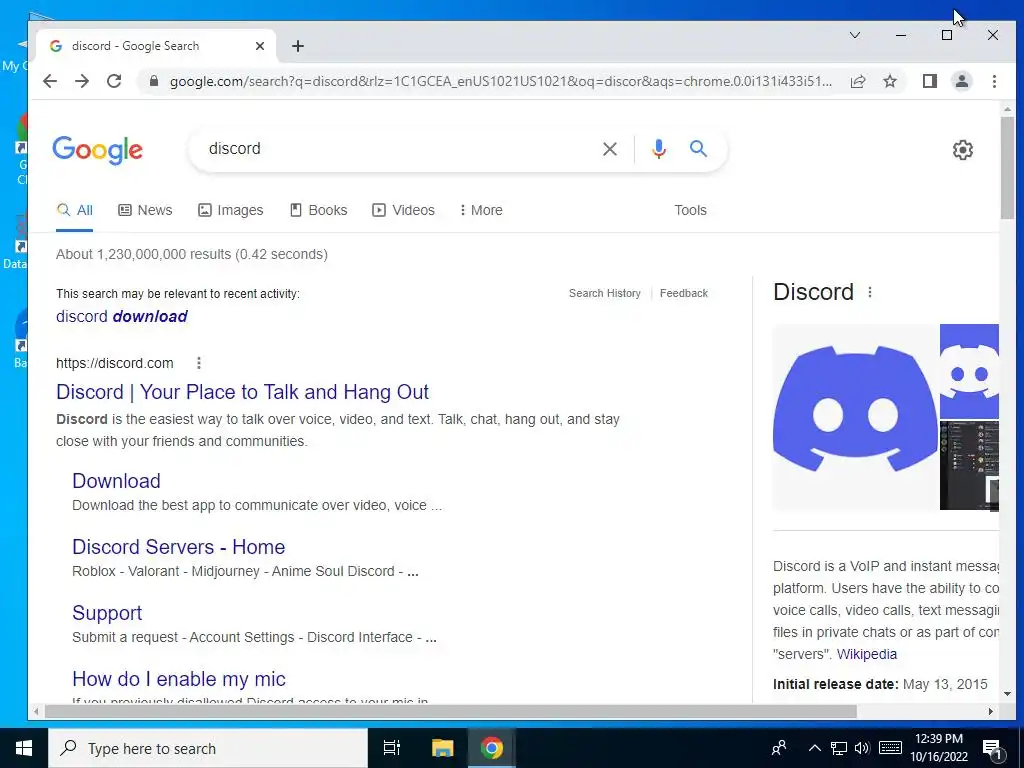Go forward using the browser forward arrow
Viewport: 1024px width, 768px height.
tap(82, 81)
